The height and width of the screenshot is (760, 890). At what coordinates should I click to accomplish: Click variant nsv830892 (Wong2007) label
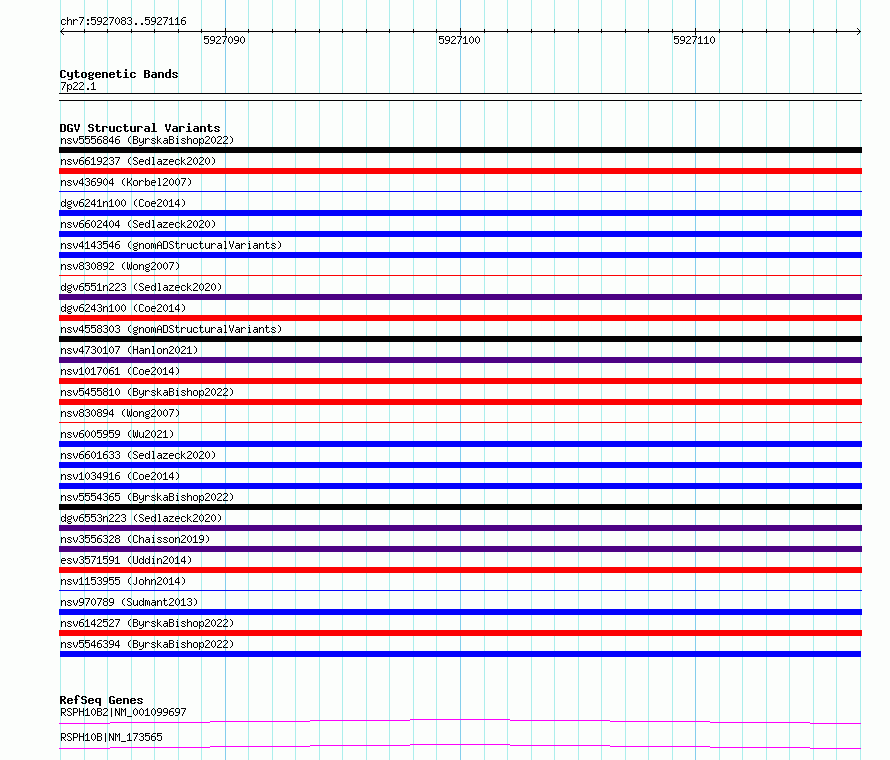(x=120, y=266)
